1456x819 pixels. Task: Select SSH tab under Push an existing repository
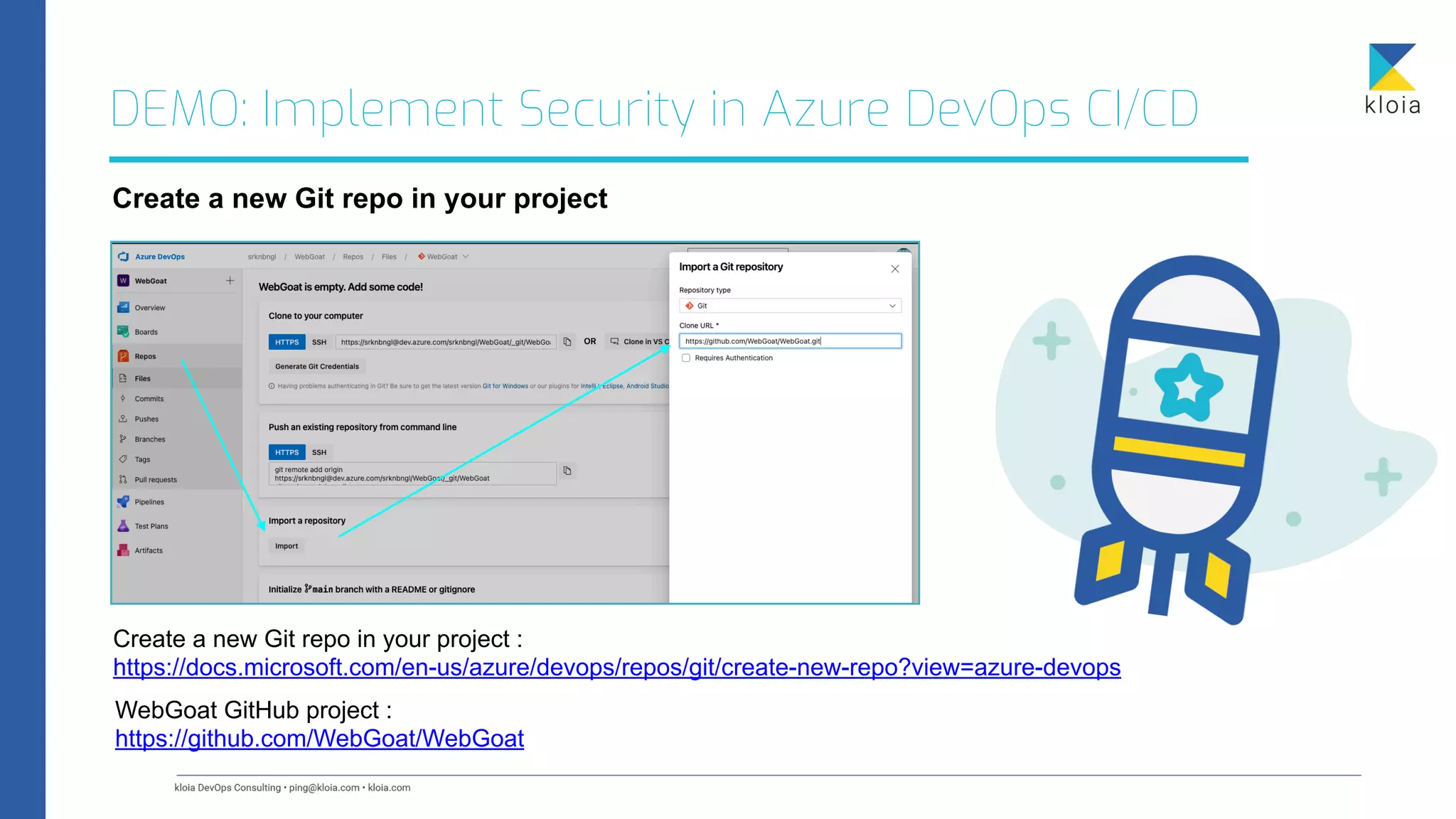click(x=319, y=452)
